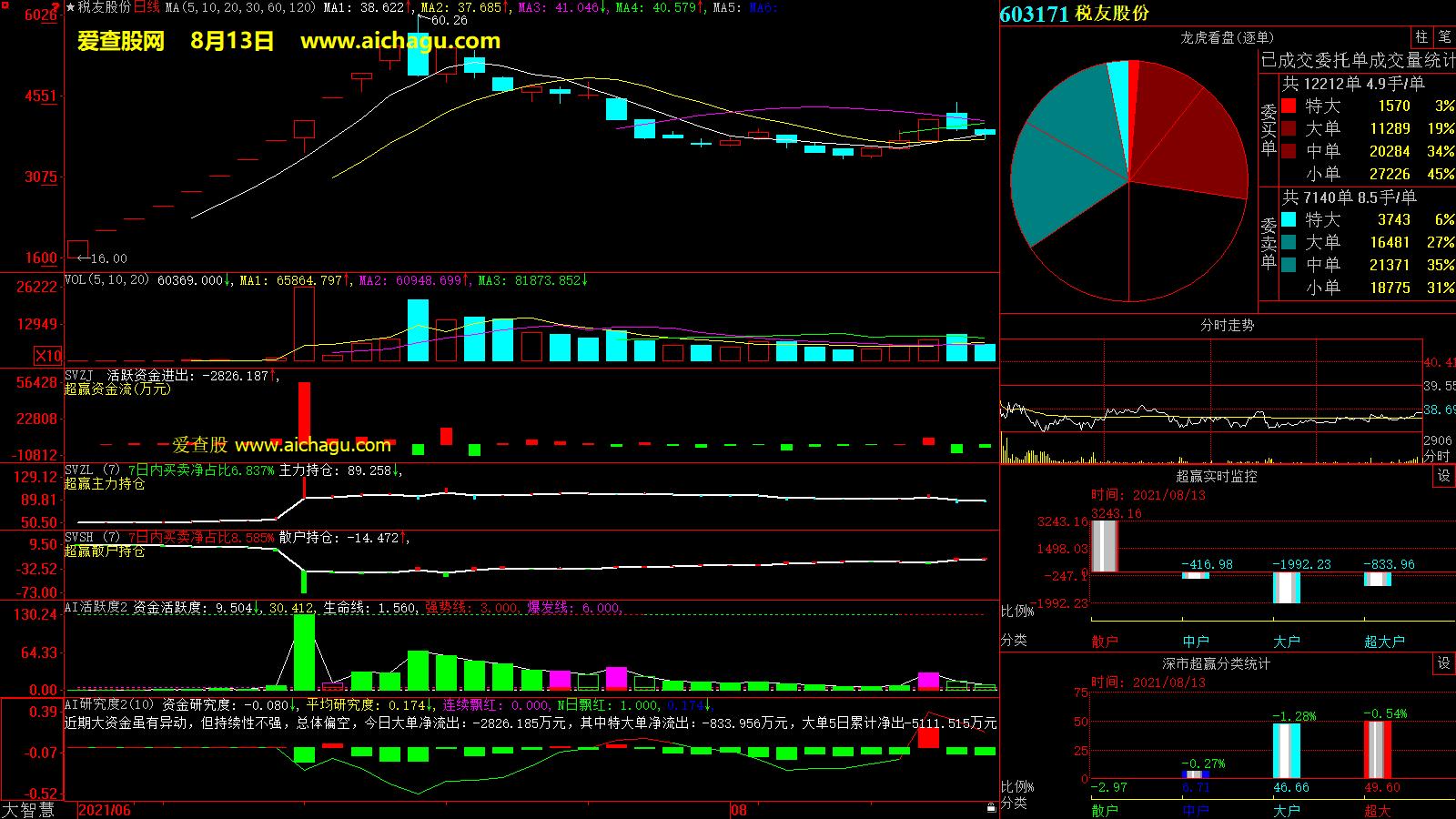Click the red question mark help icon
This screenshot has height=819, width=1456.
click(x=56, y=7)
